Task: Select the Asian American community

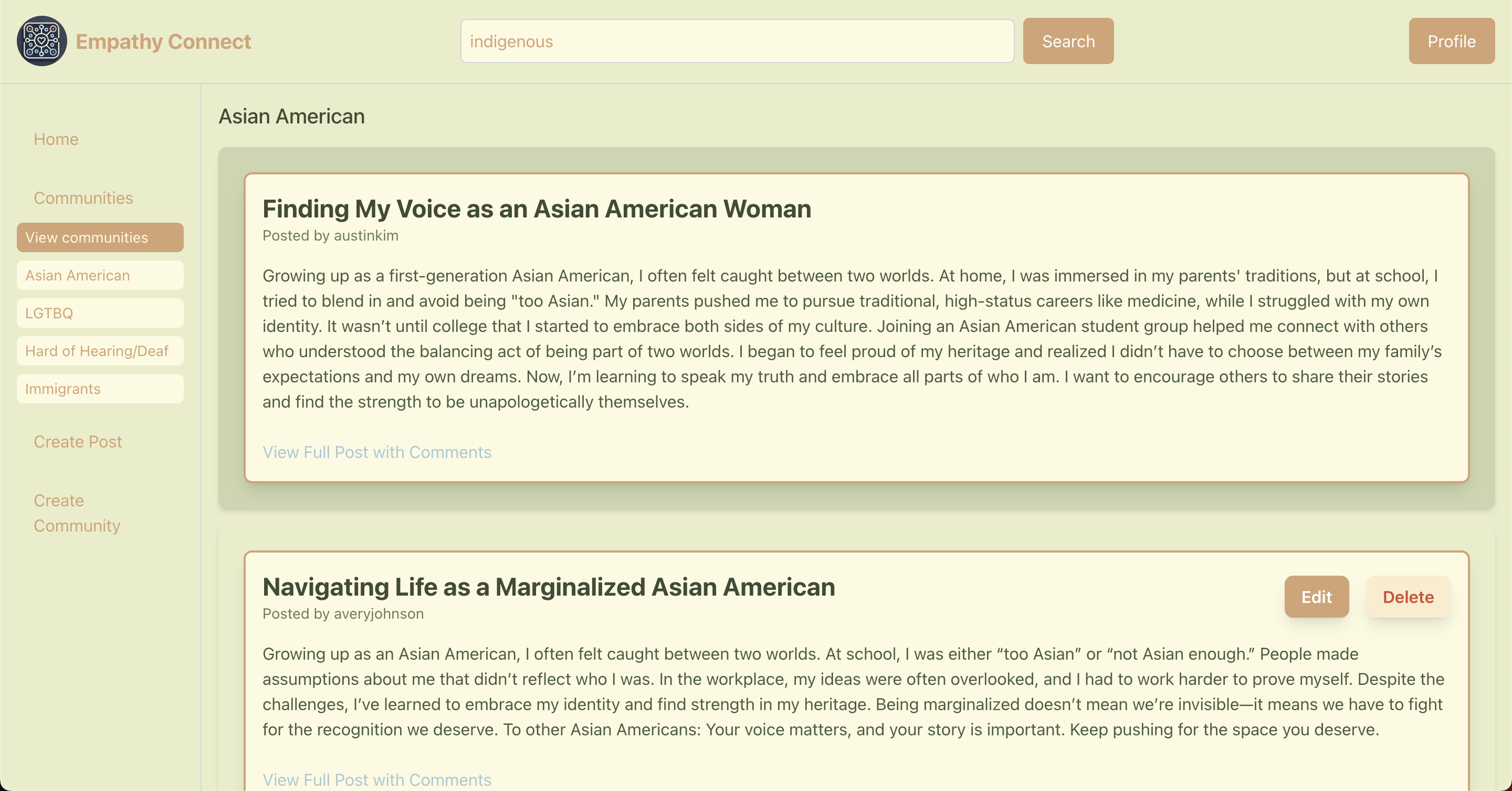Action: (x=100, y=275)
